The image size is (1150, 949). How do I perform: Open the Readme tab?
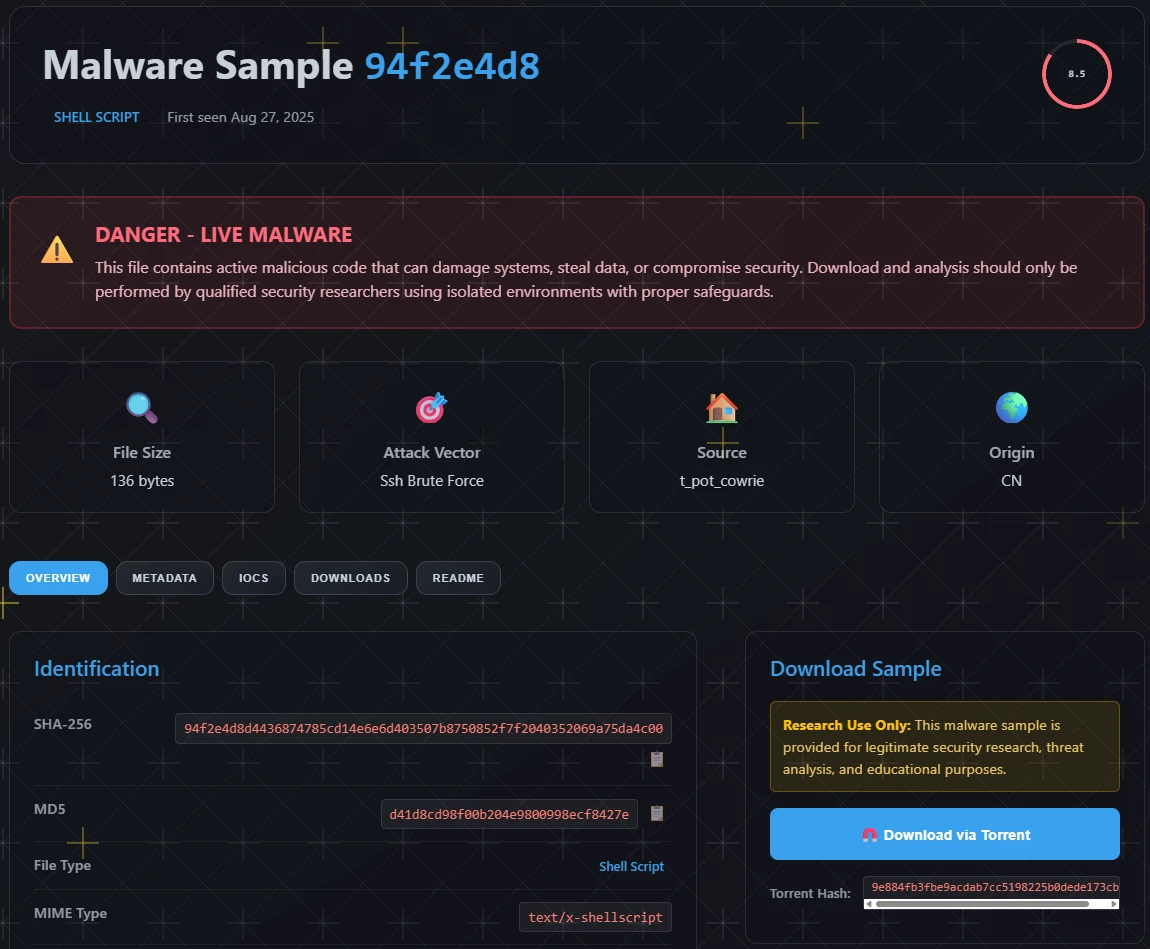pyautogui.click(x=458, y=578)
